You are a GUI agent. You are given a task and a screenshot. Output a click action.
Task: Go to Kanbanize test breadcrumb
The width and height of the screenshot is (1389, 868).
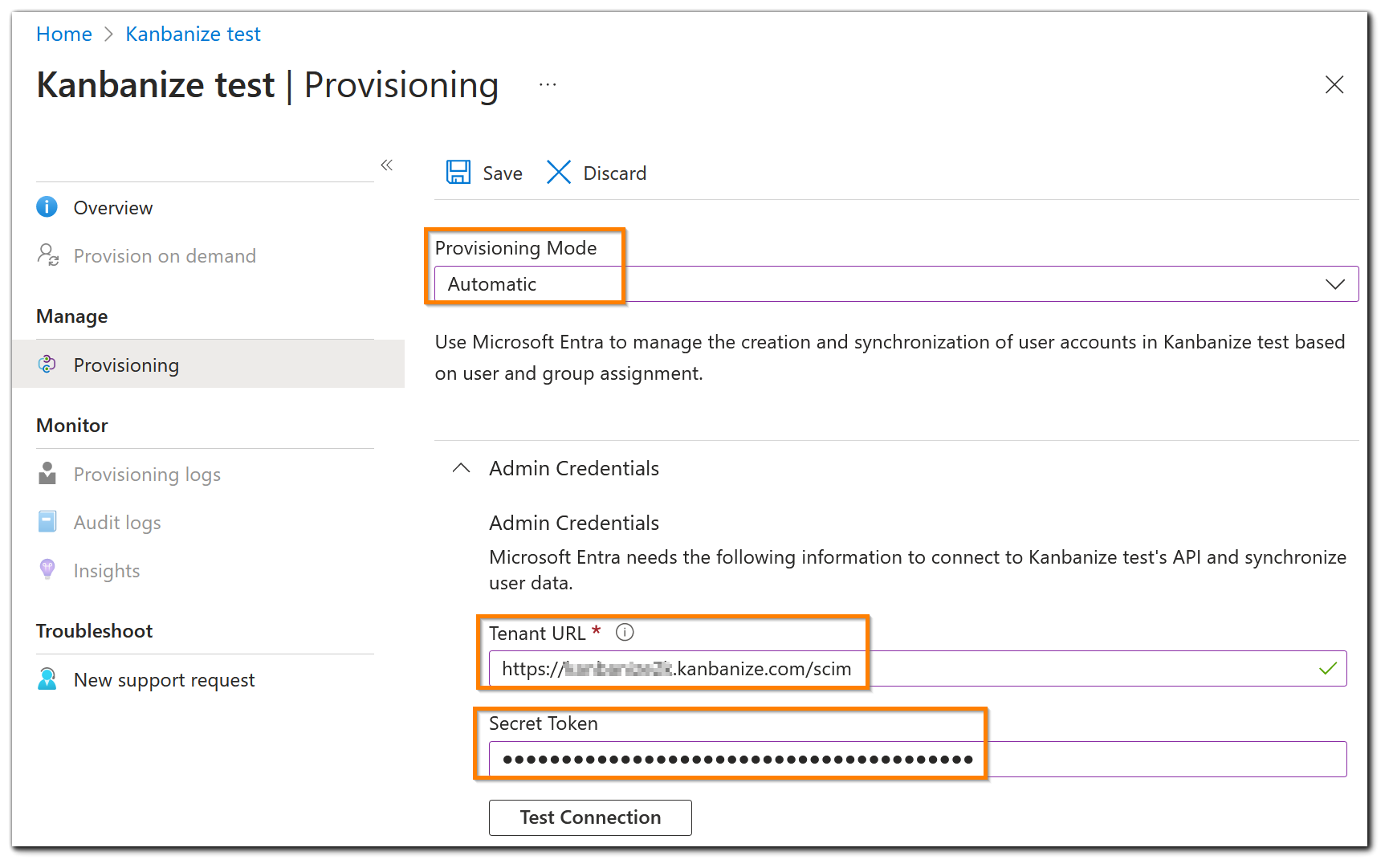[193, 35]
